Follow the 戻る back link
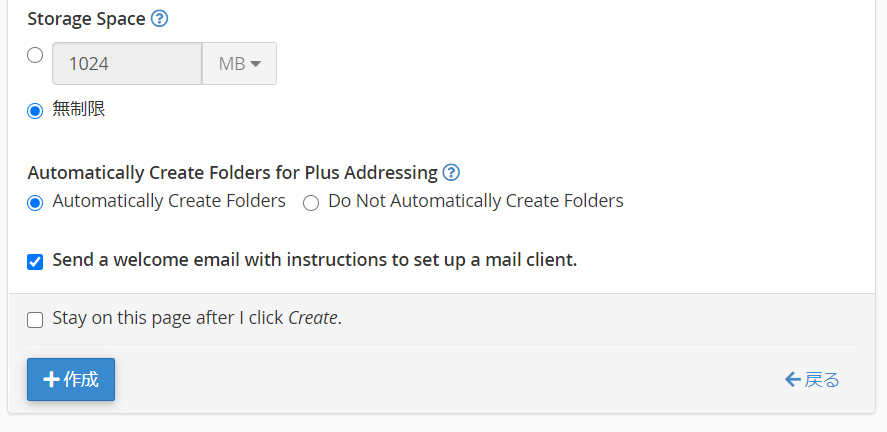 pyautogui.click(x=812, y=379)
